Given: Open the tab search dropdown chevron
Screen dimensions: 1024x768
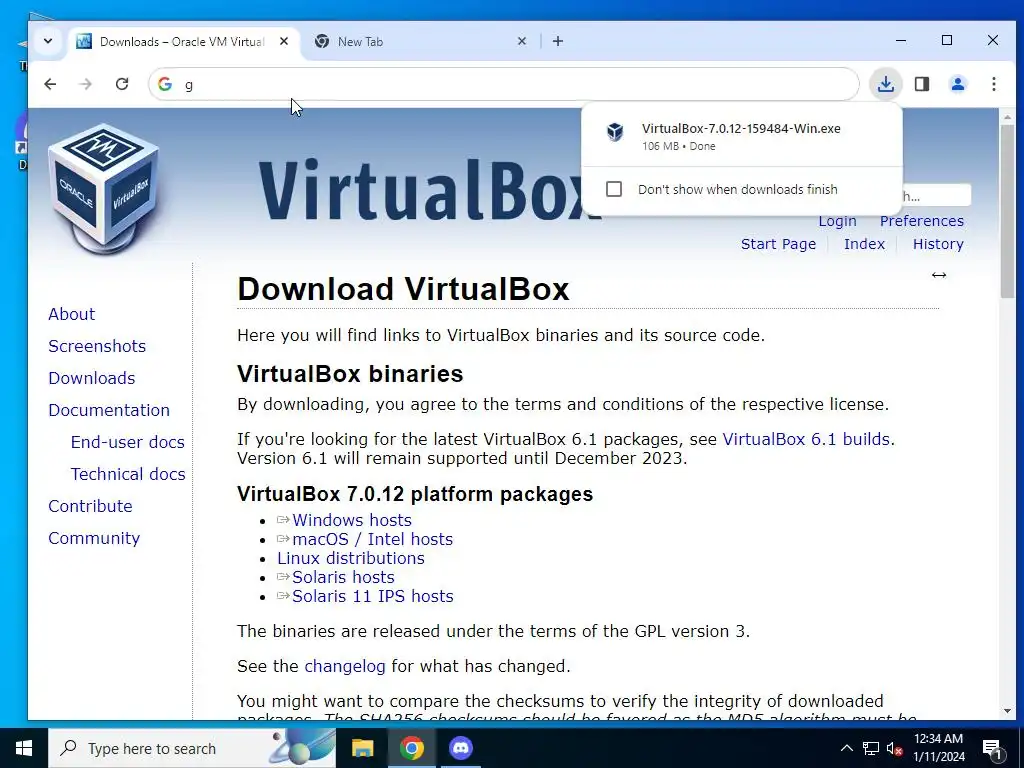Looking at the screenshot, I should (48, 41).
